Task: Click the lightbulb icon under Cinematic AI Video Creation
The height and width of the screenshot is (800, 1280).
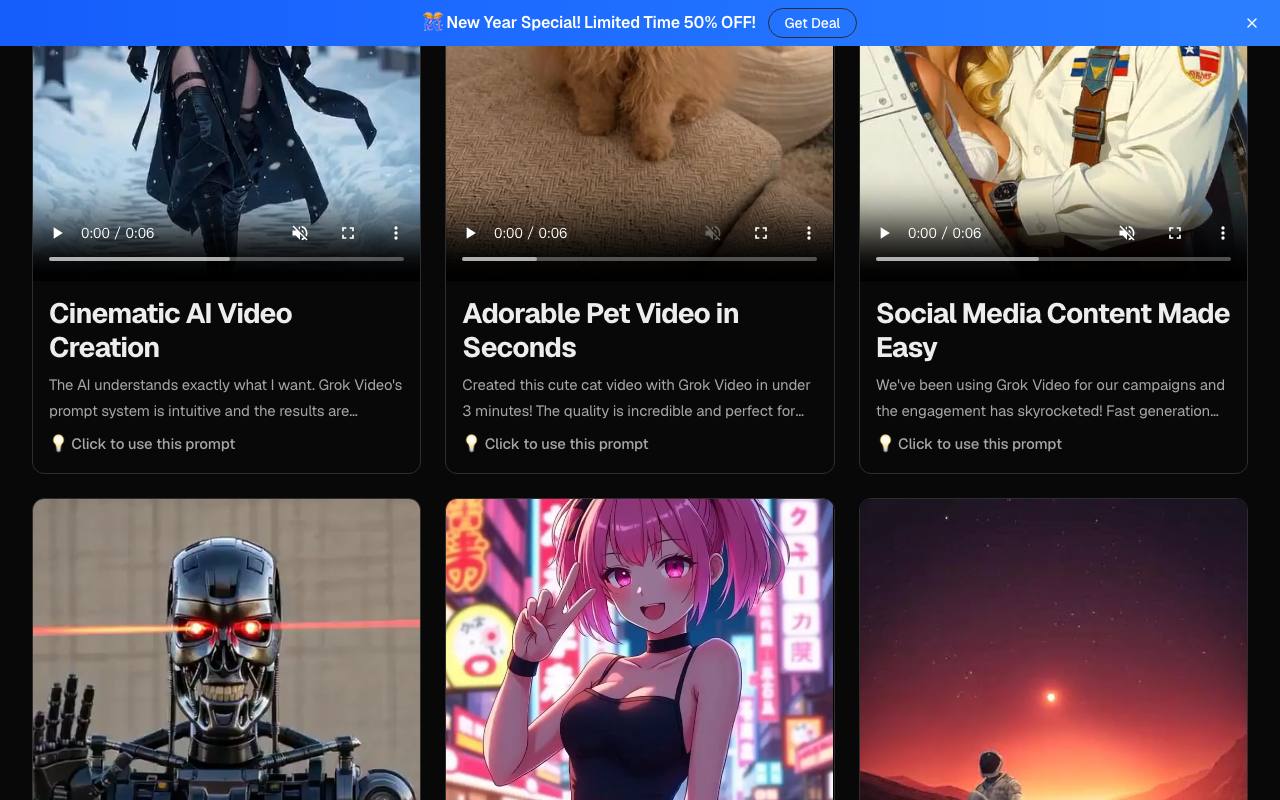Action: pyautogui.click(x=58, y=444)
